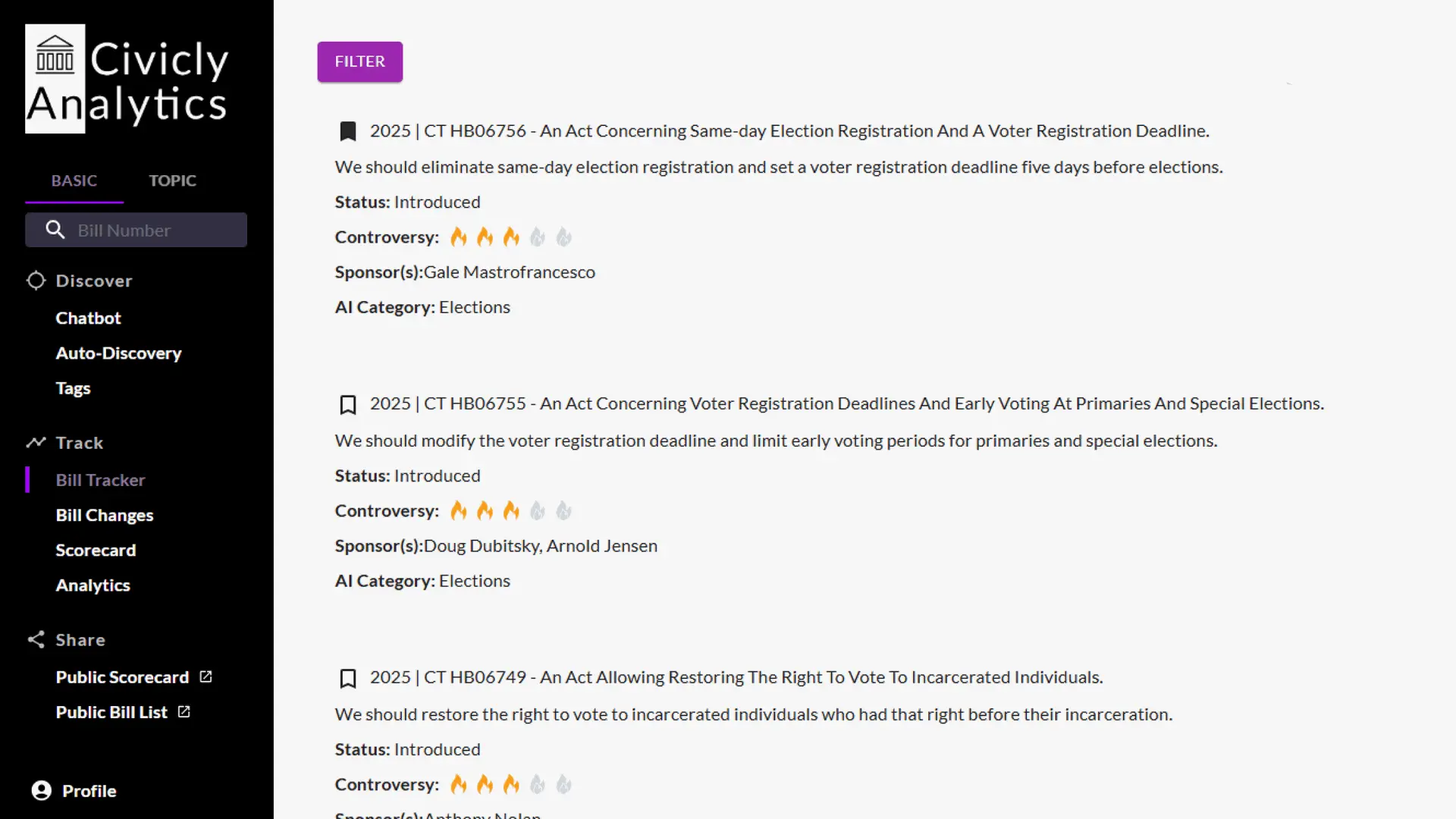
Task: Click external-link icon beside Public Bill List
Action: pos(184,711)
